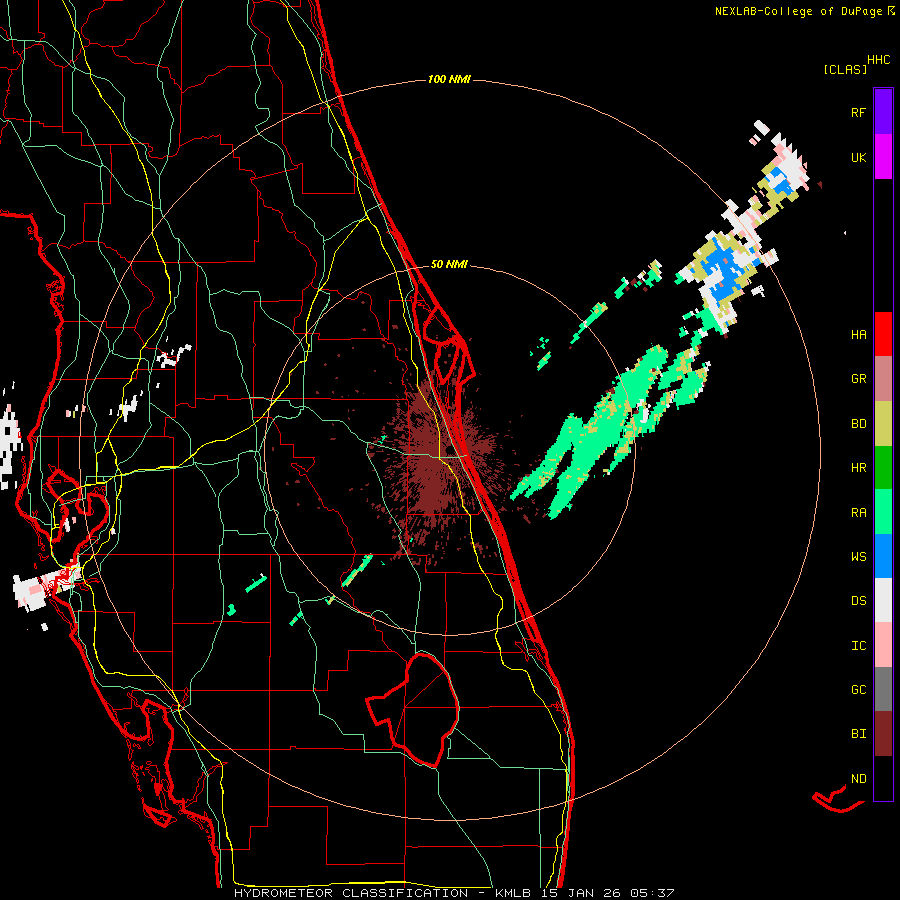This screenshot has height=900, width=900.
Task: Click the WS blue legend swatch
Action: 883,556
